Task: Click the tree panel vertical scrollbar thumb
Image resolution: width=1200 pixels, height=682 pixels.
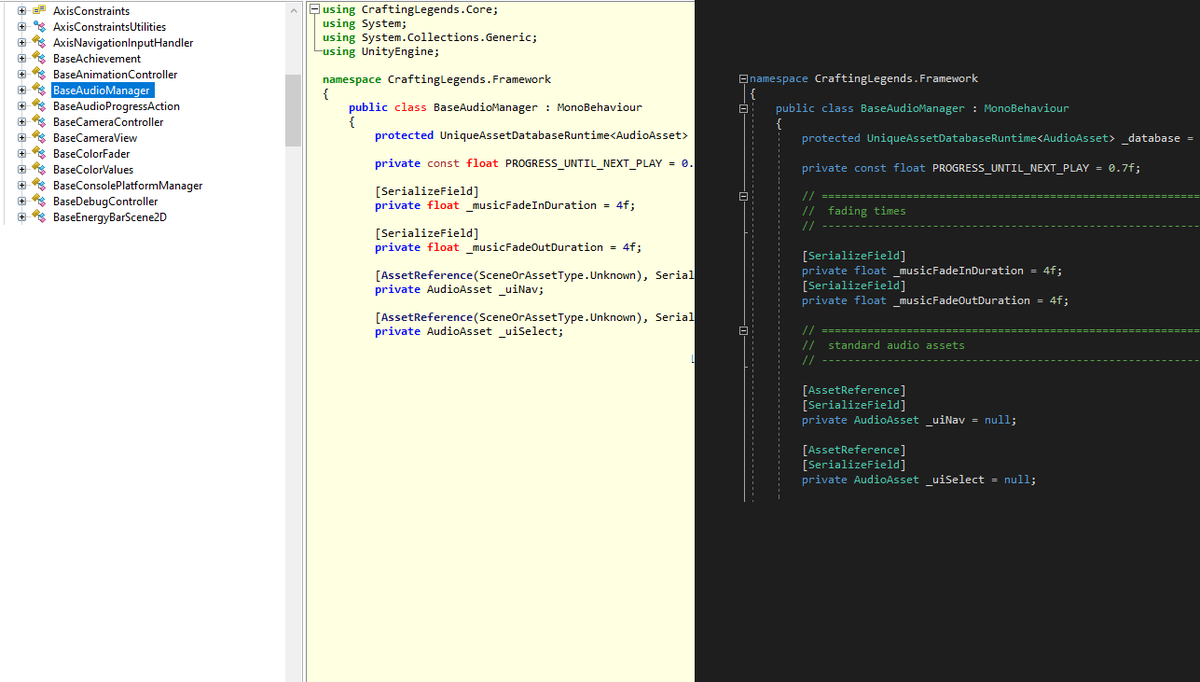Action: 293,111
